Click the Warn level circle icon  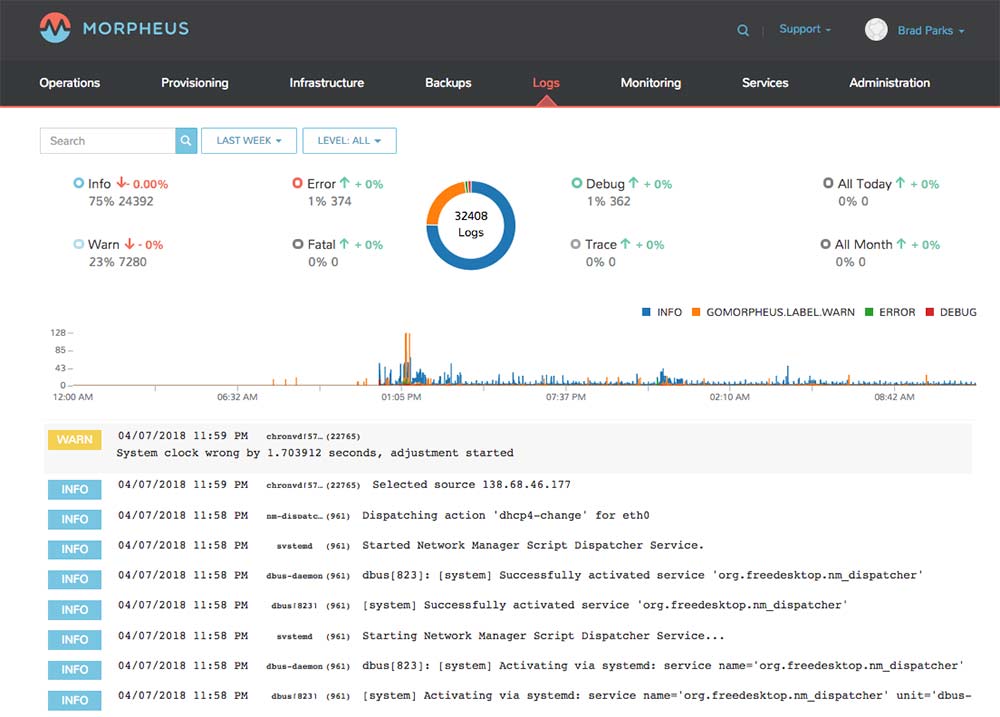(78, 244)
